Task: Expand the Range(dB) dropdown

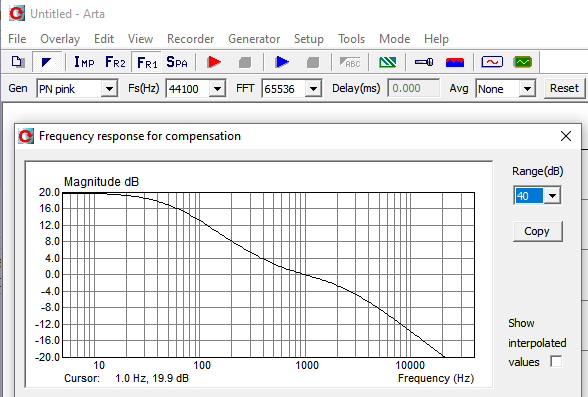Action: (x=552, y=196)
